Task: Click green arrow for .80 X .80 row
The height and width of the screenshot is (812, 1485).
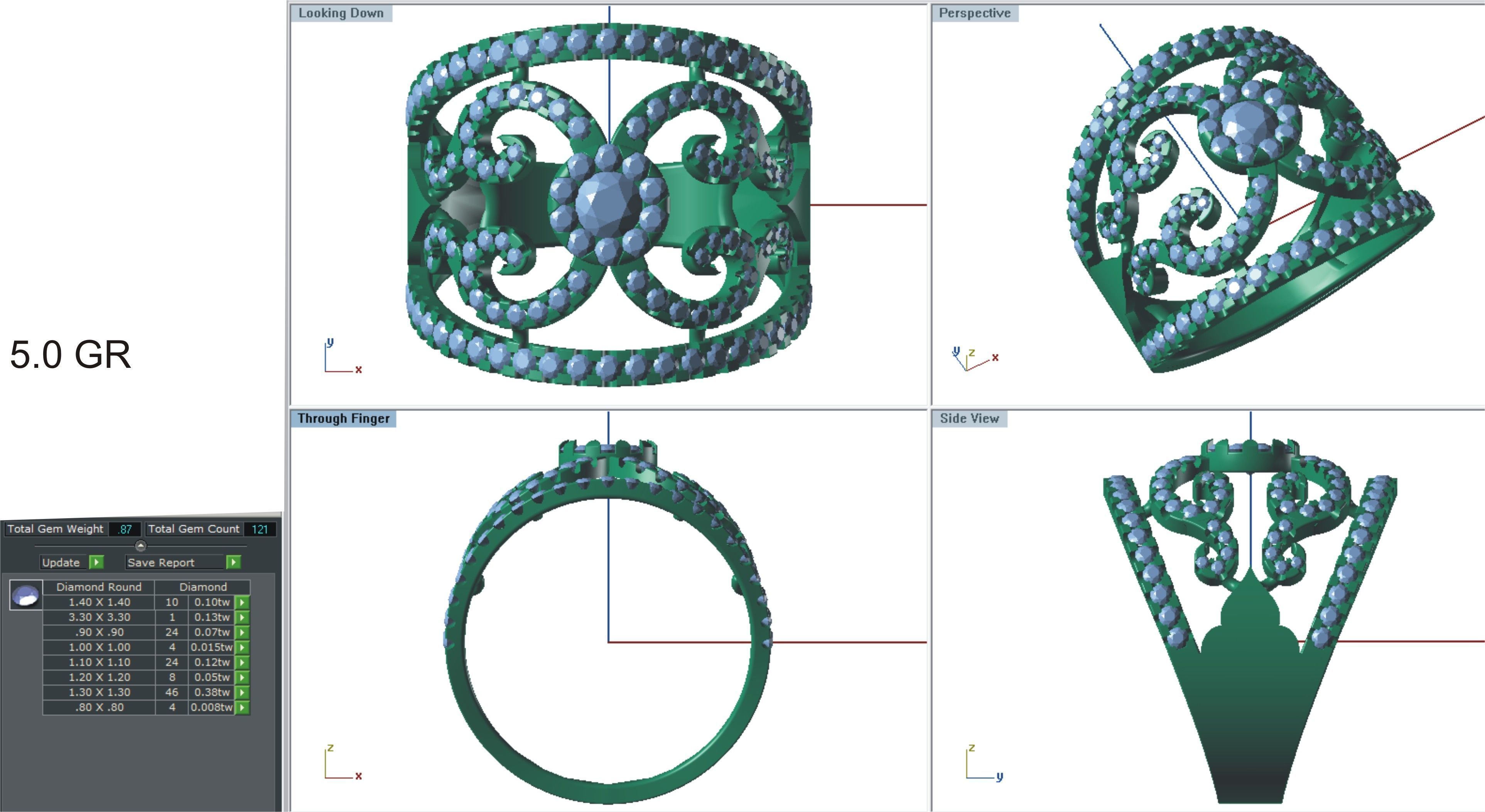Action: tap(242, 707)
